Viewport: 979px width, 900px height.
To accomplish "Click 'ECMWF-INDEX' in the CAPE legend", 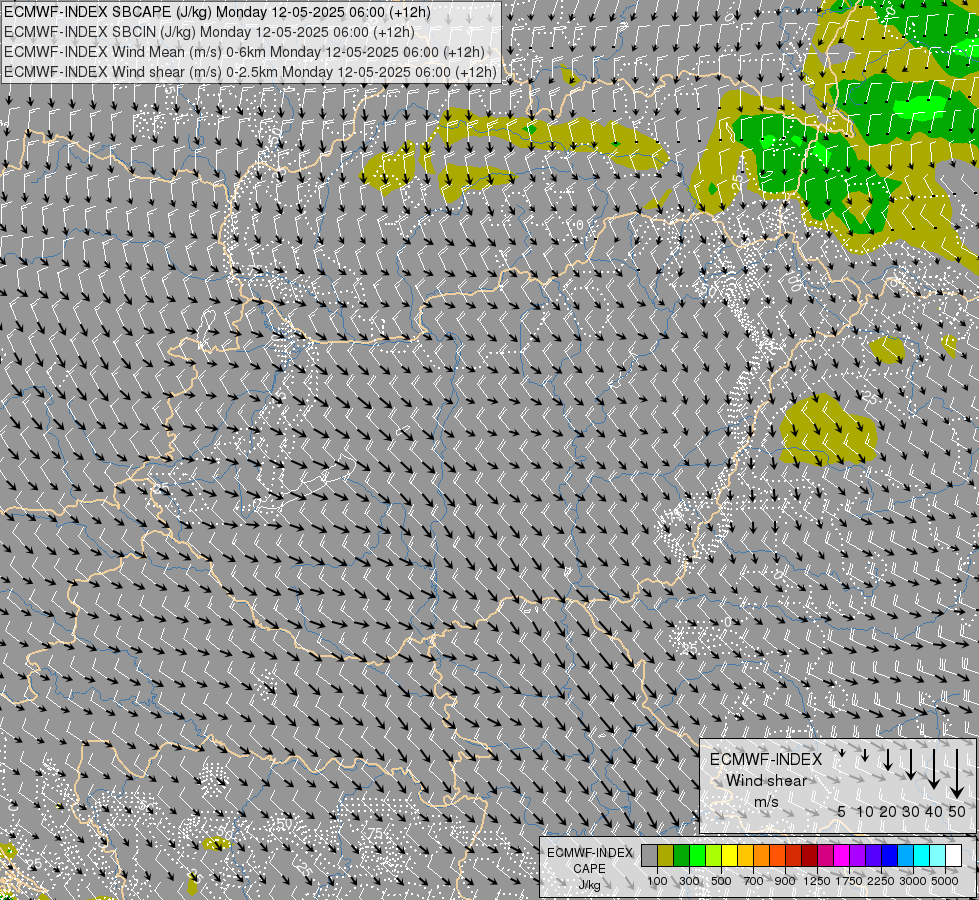I will (x=589, y=853).
